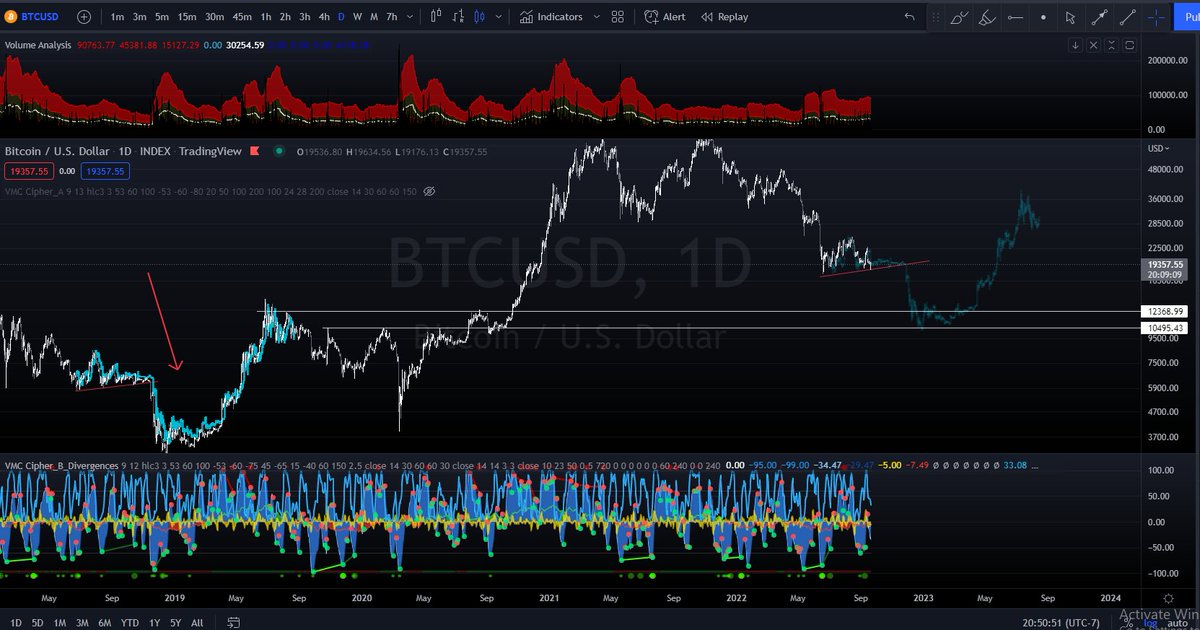Image resolution: width=1200 pixels, height=630 pixels.
Task: Select the 45m timeframe
Action: [242, 17]
